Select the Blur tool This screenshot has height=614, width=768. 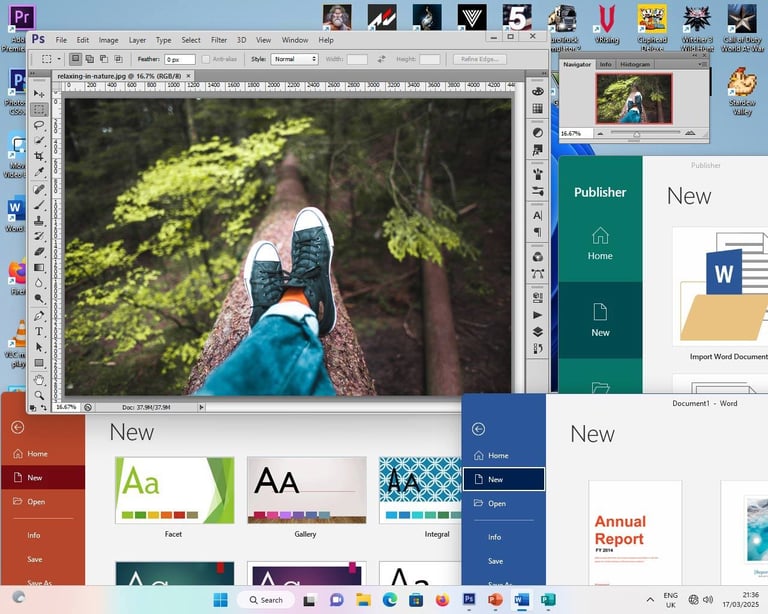(39, 283)
